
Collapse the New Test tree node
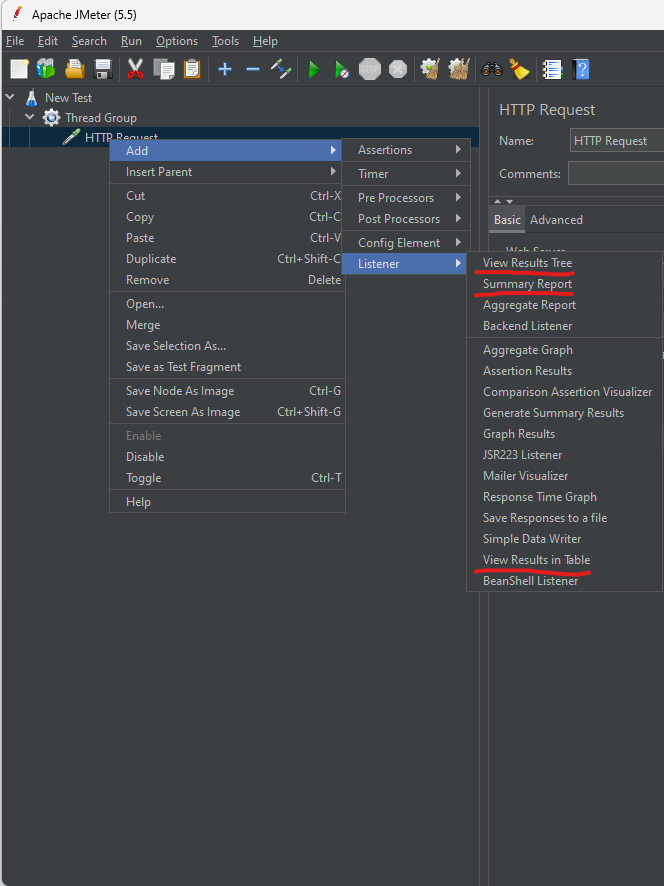pyautogui.click(x=10, y=97)
